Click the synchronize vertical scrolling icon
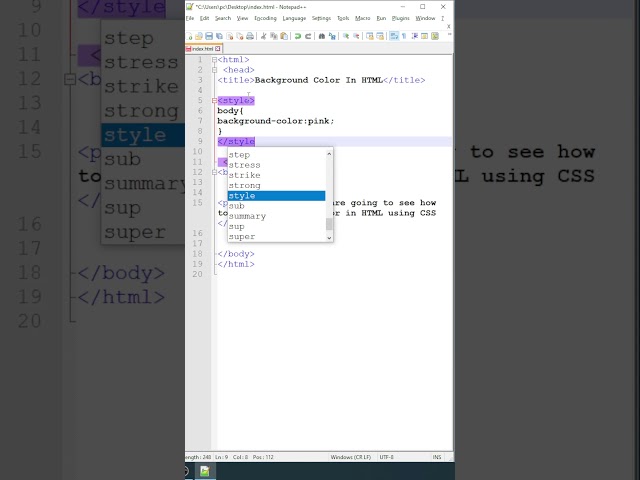This screenshot has height=480, width=640. 370,36
